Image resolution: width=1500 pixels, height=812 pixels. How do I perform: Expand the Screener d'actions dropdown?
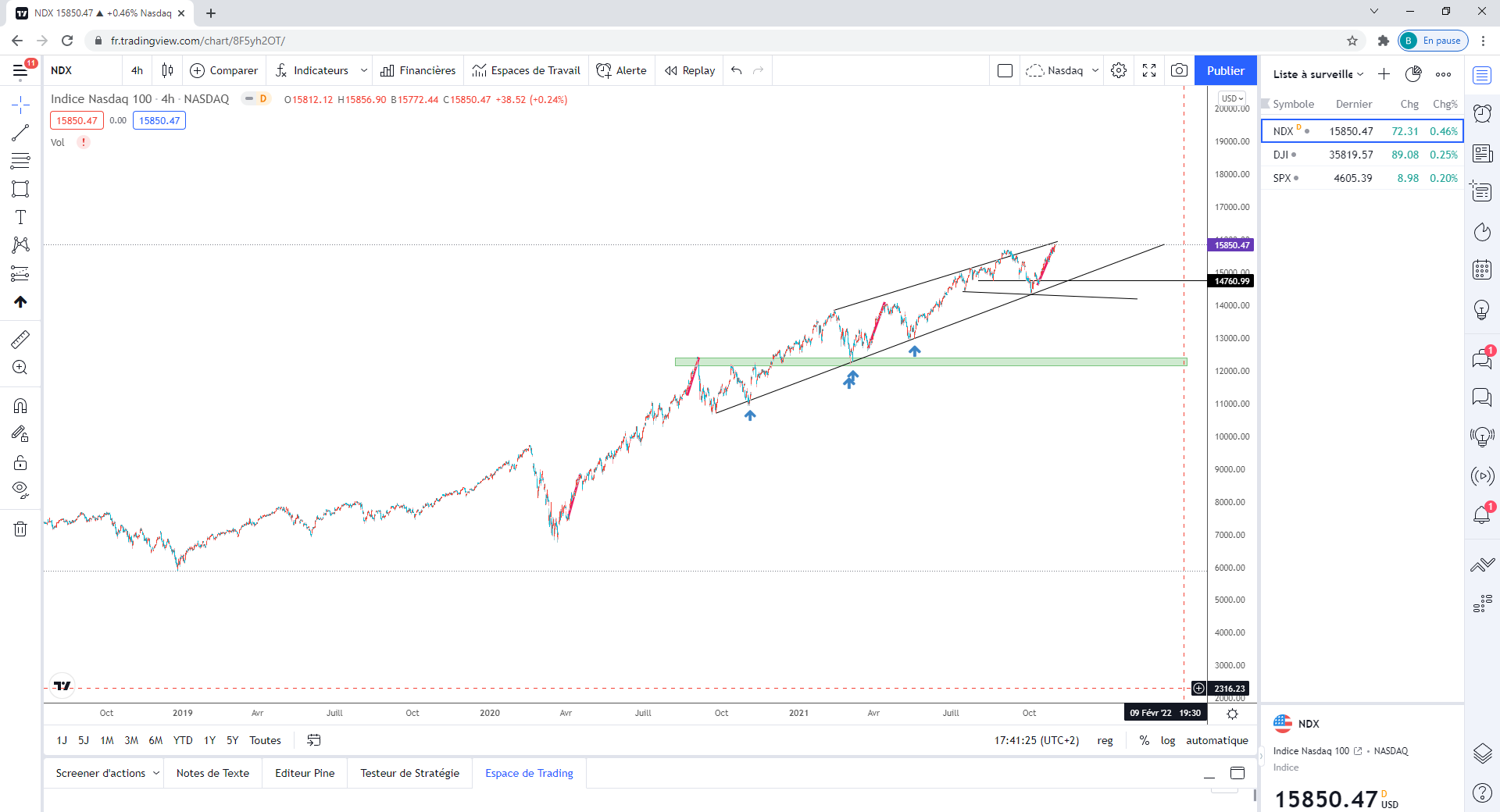click(x=156, y=773)
